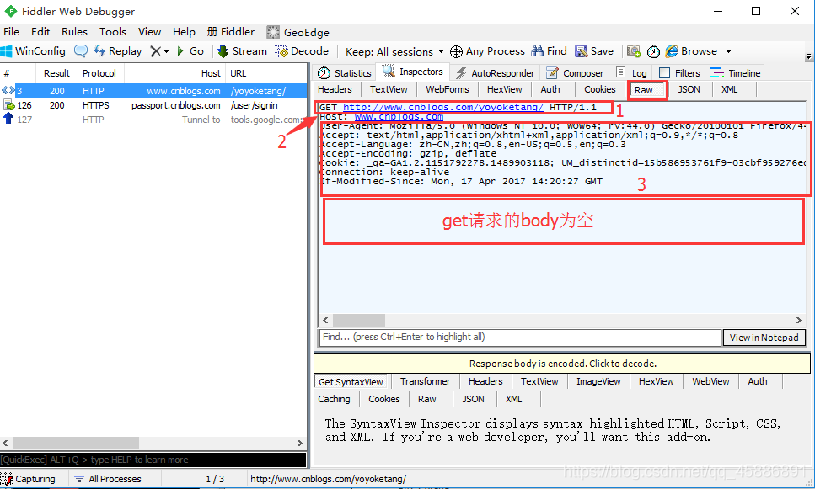Toggle Capturing in the status bar

point(29,479)
